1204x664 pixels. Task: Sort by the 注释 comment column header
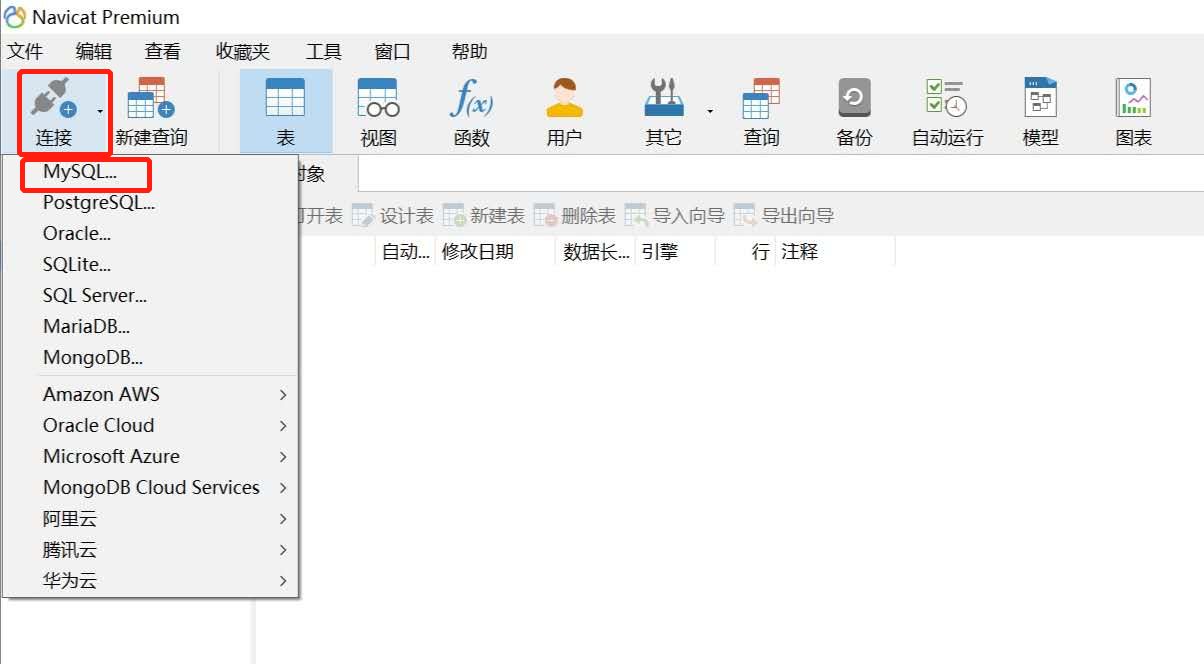tap(835, 252)
